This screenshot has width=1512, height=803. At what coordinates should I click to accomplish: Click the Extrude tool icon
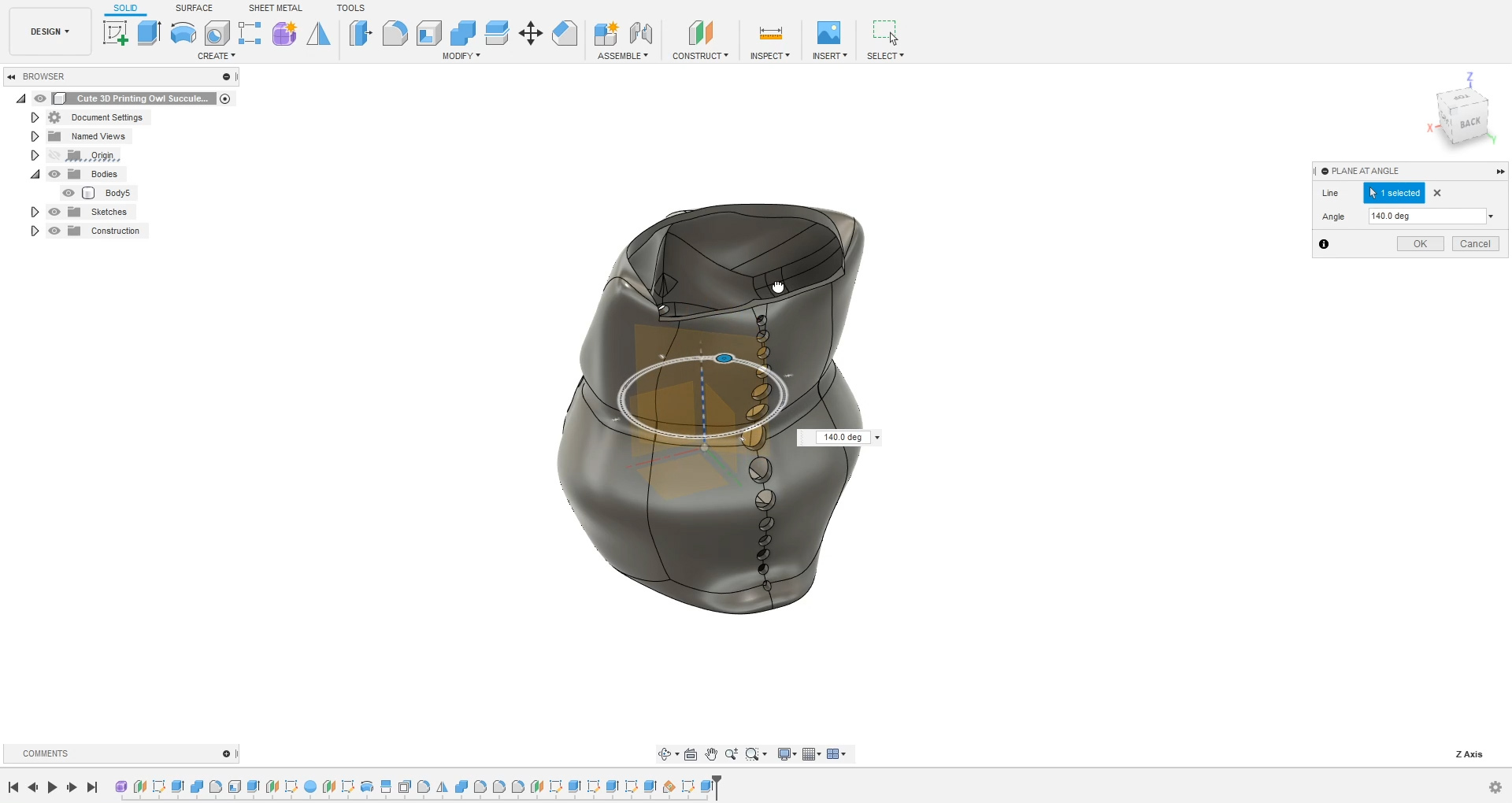click(x=149, y=33)
